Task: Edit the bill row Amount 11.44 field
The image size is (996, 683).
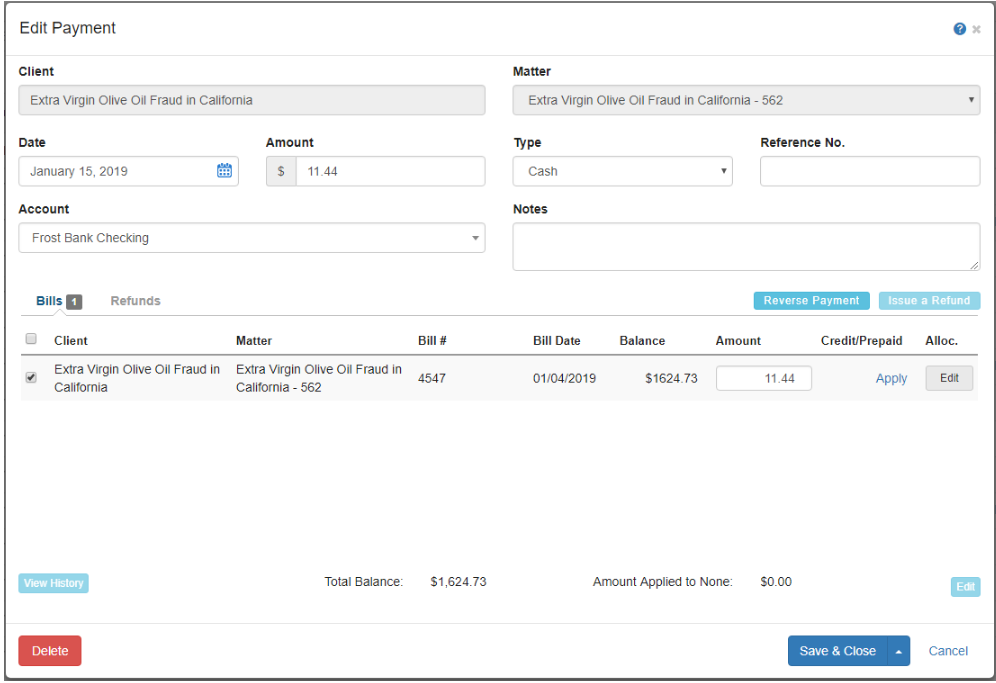Action: pos(764,378)
